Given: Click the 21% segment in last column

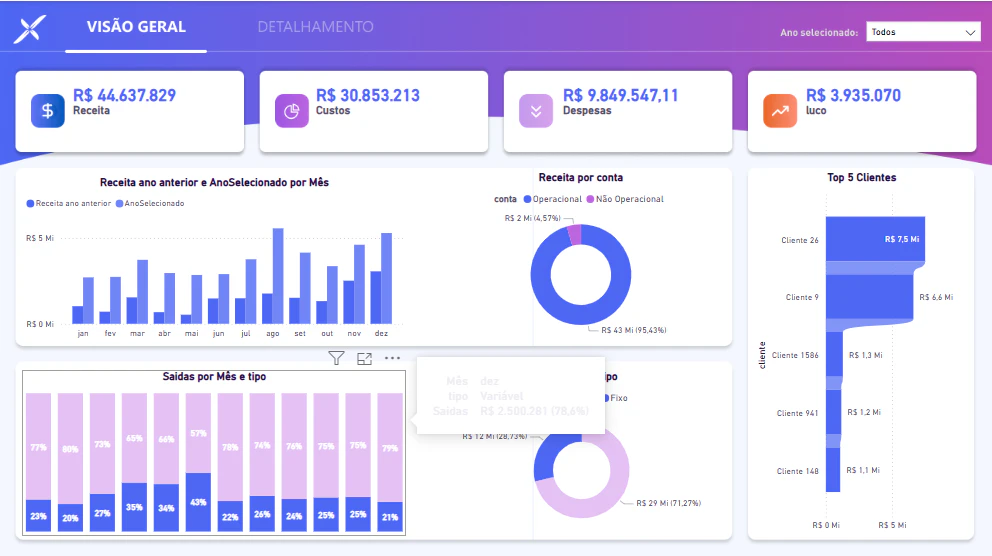Looking at the screenshot, I should pos(390,517).
